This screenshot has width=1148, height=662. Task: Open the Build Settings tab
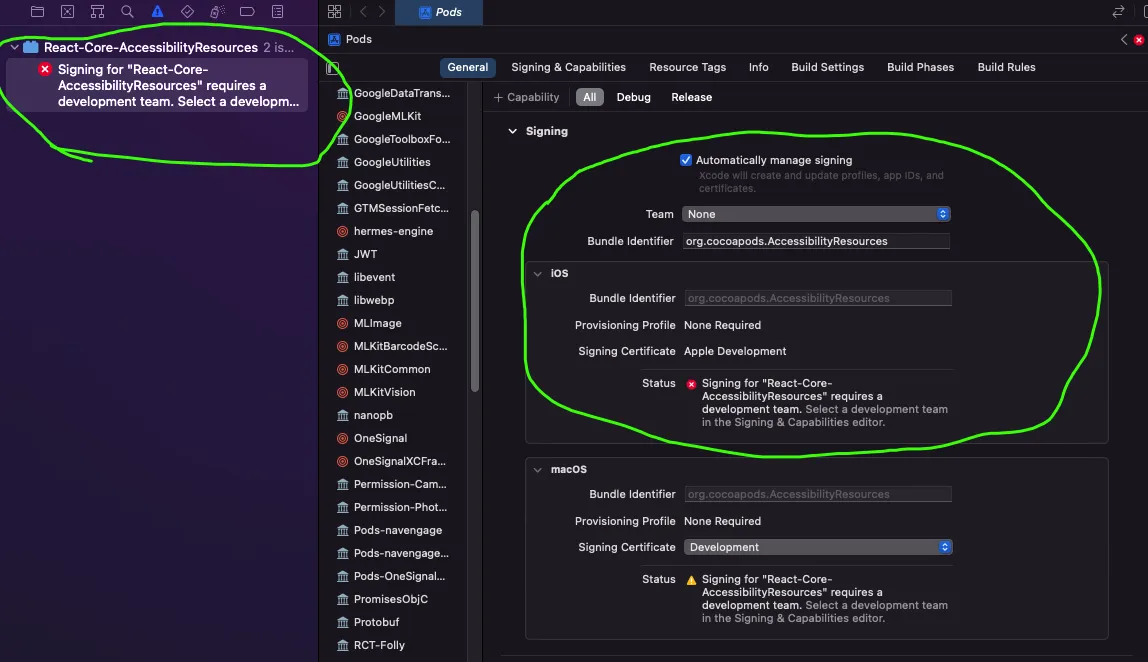(827, 67)
